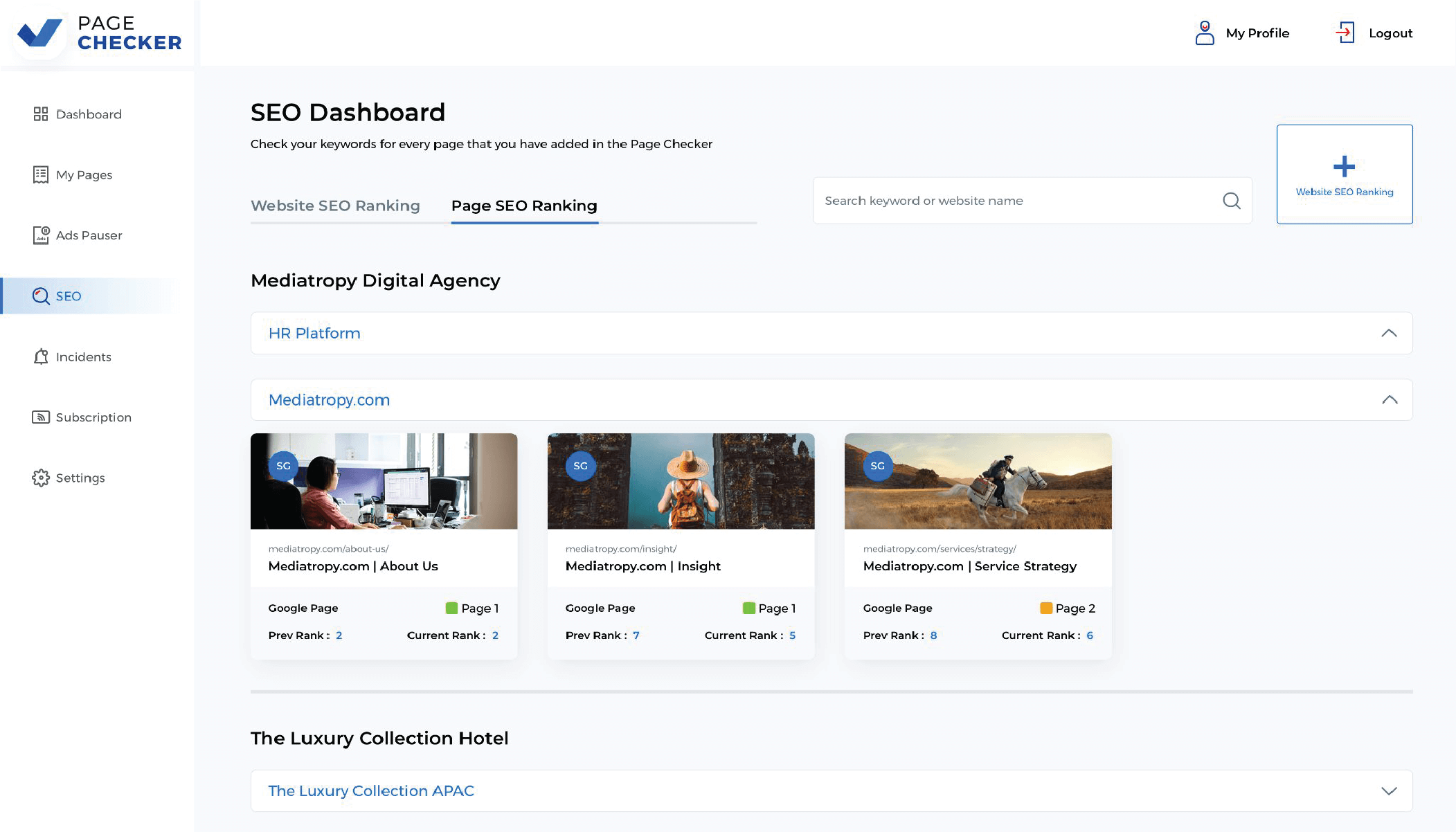Open the Service Strategy horse rider thumbnail
The image size is (1456, 832).
(x=978, y=481)
